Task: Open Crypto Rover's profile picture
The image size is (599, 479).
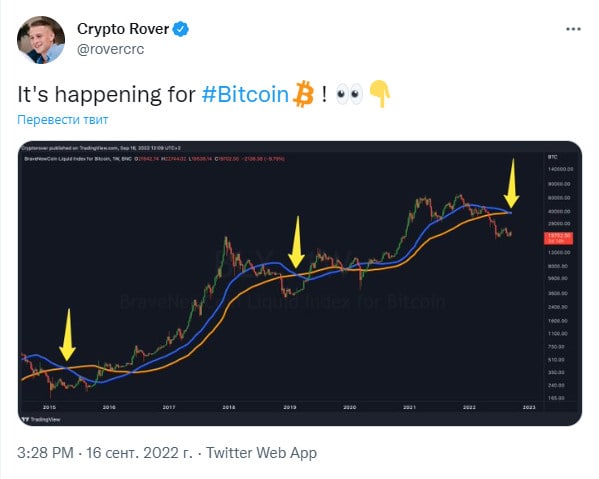Action: (x=41, y=40)
